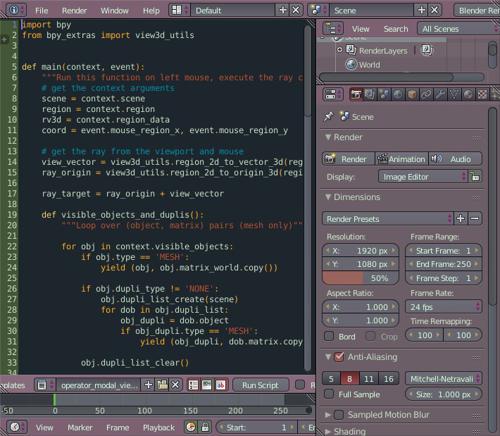Open the World properties tab icon
This screenshot has height=436, width=500.
coord(398,95)
